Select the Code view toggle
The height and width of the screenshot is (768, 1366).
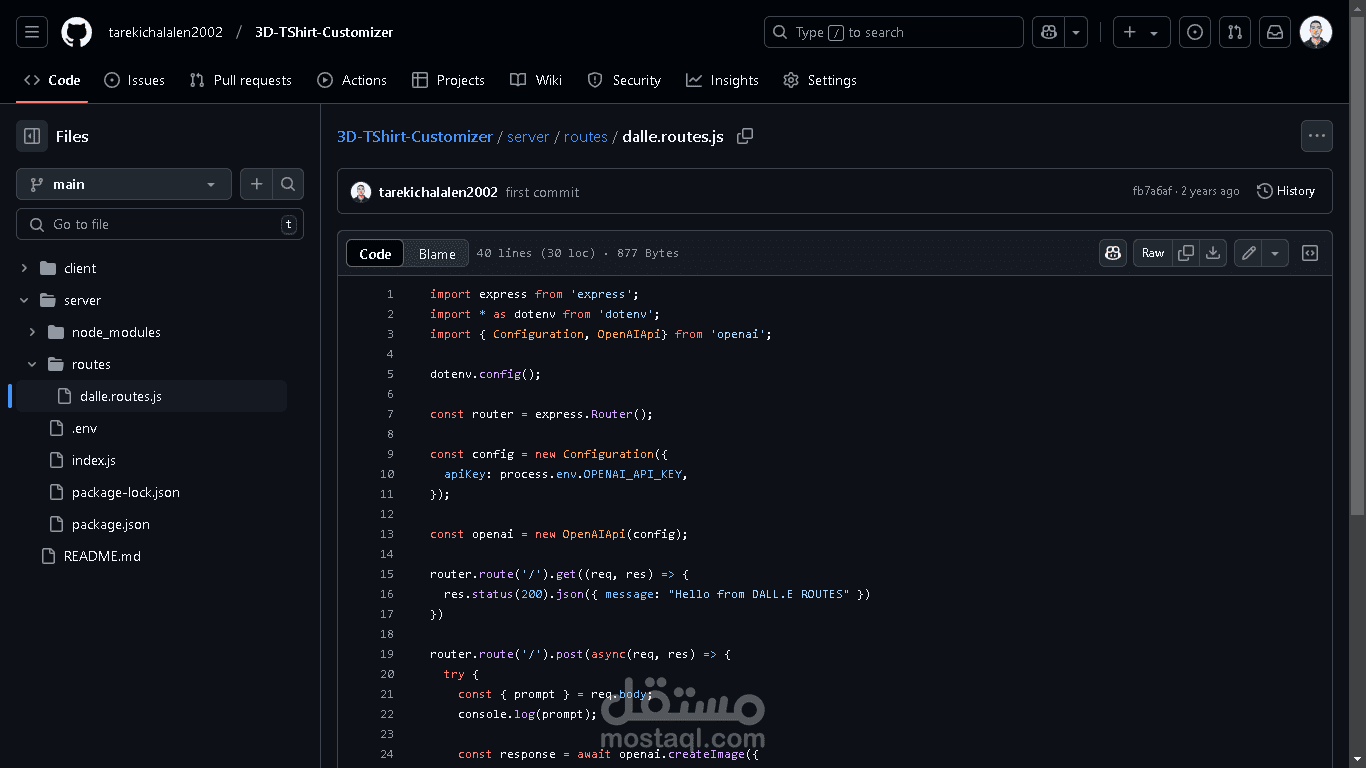[x=375, y=254]
